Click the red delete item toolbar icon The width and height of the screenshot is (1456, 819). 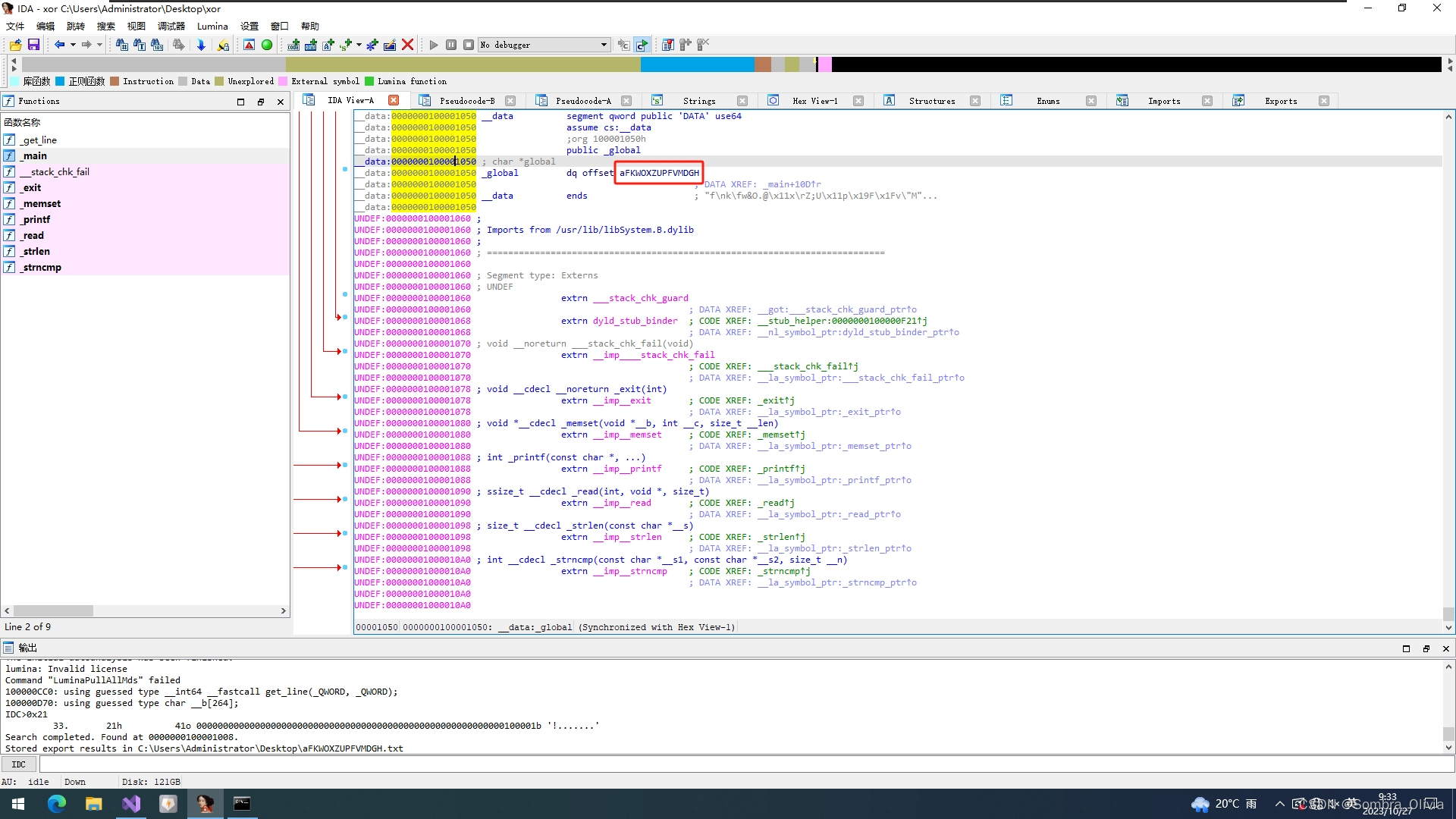pos(407,45)
